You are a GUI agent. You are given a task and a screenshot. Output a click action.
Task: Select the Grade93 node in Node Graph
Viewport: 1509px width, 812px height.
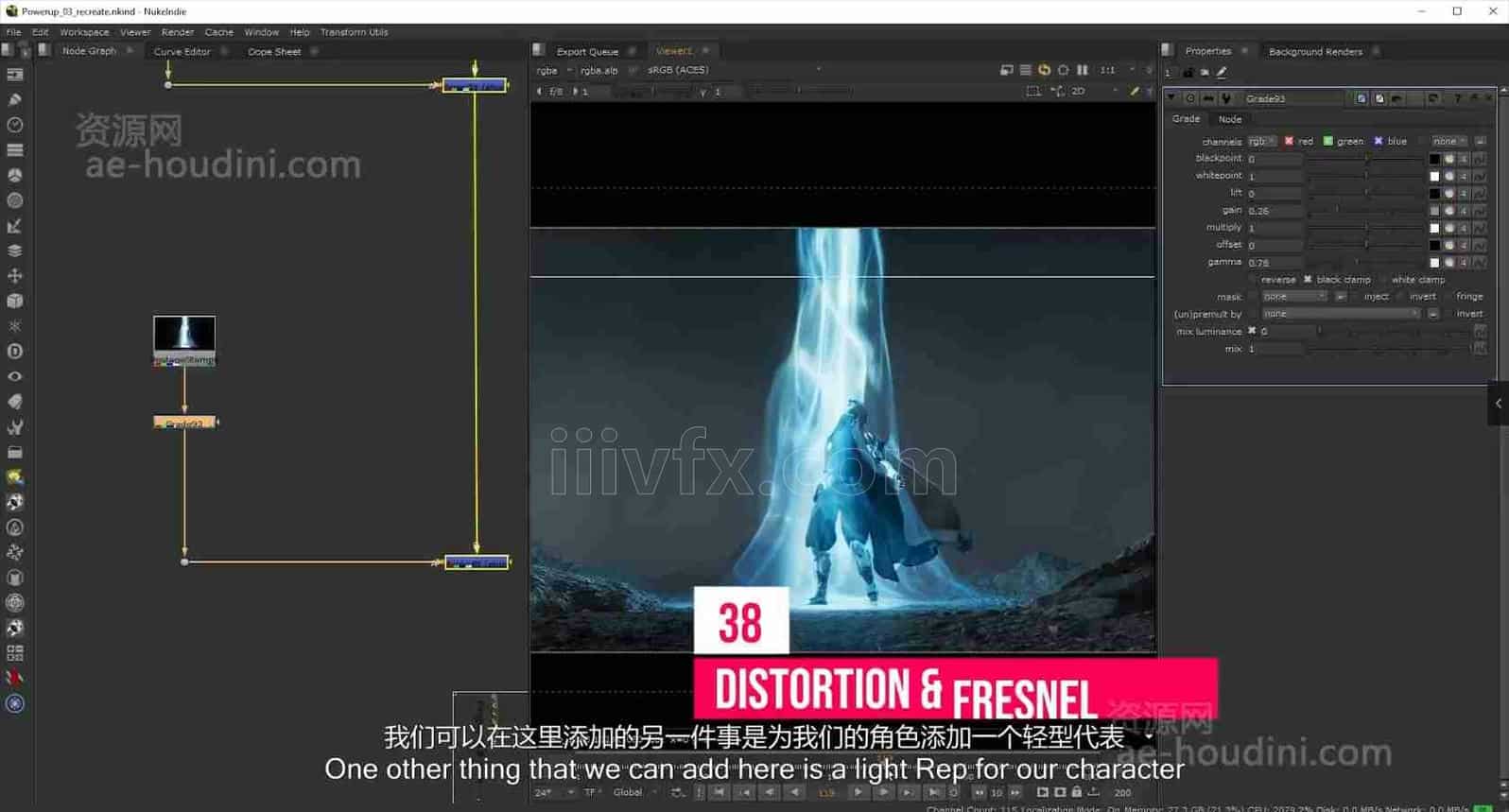click(185, 423)
